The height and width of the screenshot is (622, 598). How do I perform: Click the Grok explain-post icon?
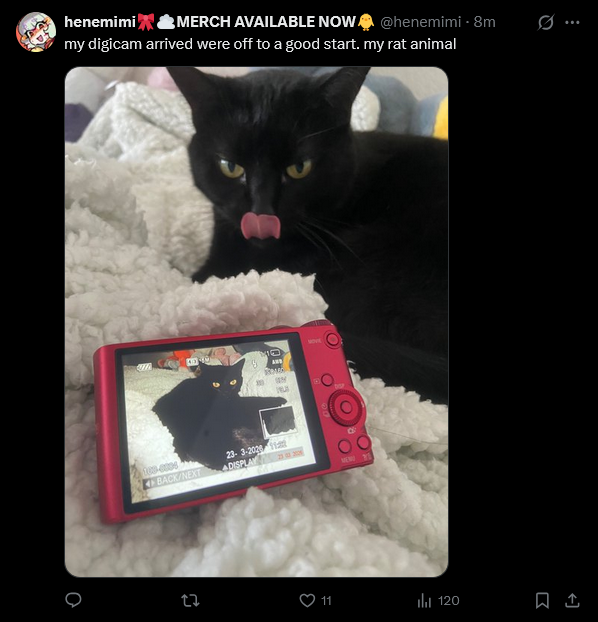coord(546,22)
